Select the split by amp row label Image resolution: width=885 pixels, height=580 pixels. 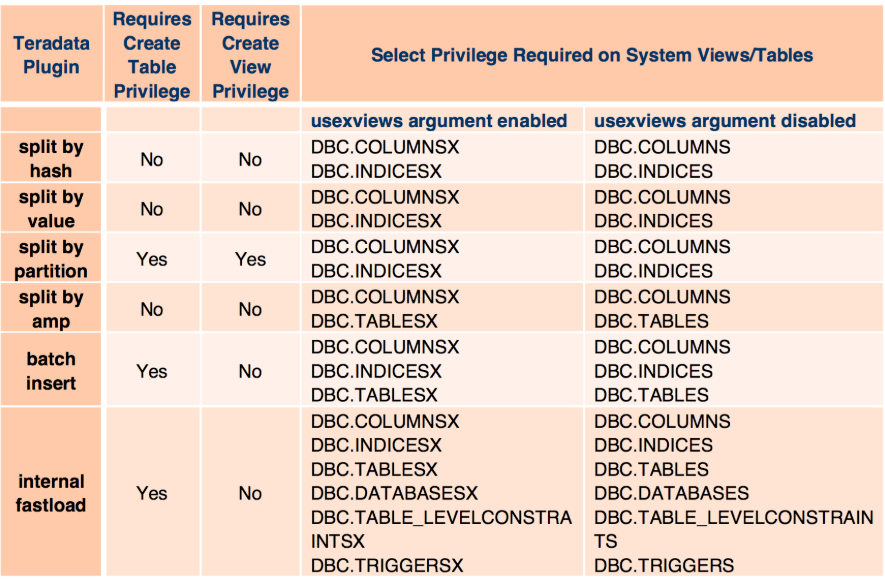click(51, 309)
